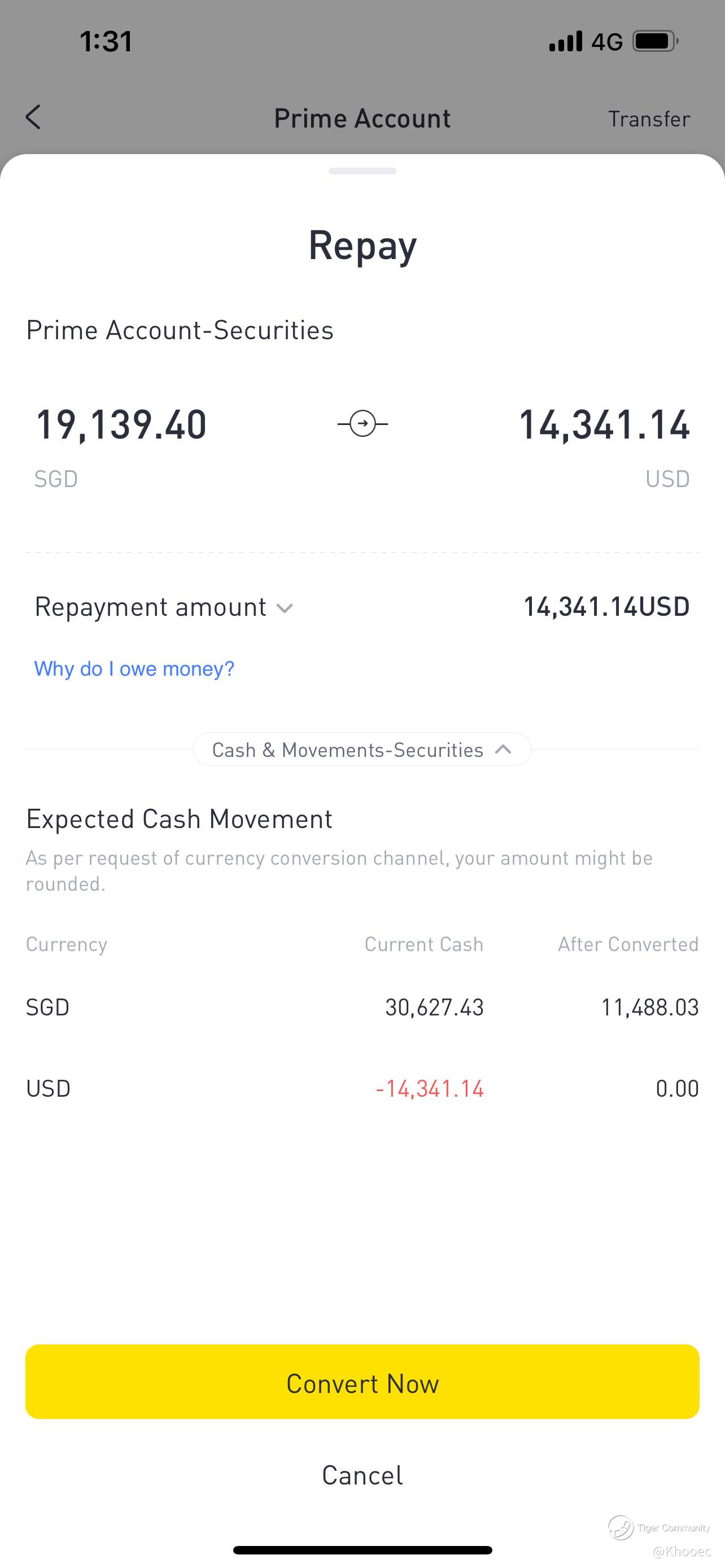Tap Cancel to dismiss repay sheet
Viewport: 725px width, 1568px height.
[x=362, y=1475]
